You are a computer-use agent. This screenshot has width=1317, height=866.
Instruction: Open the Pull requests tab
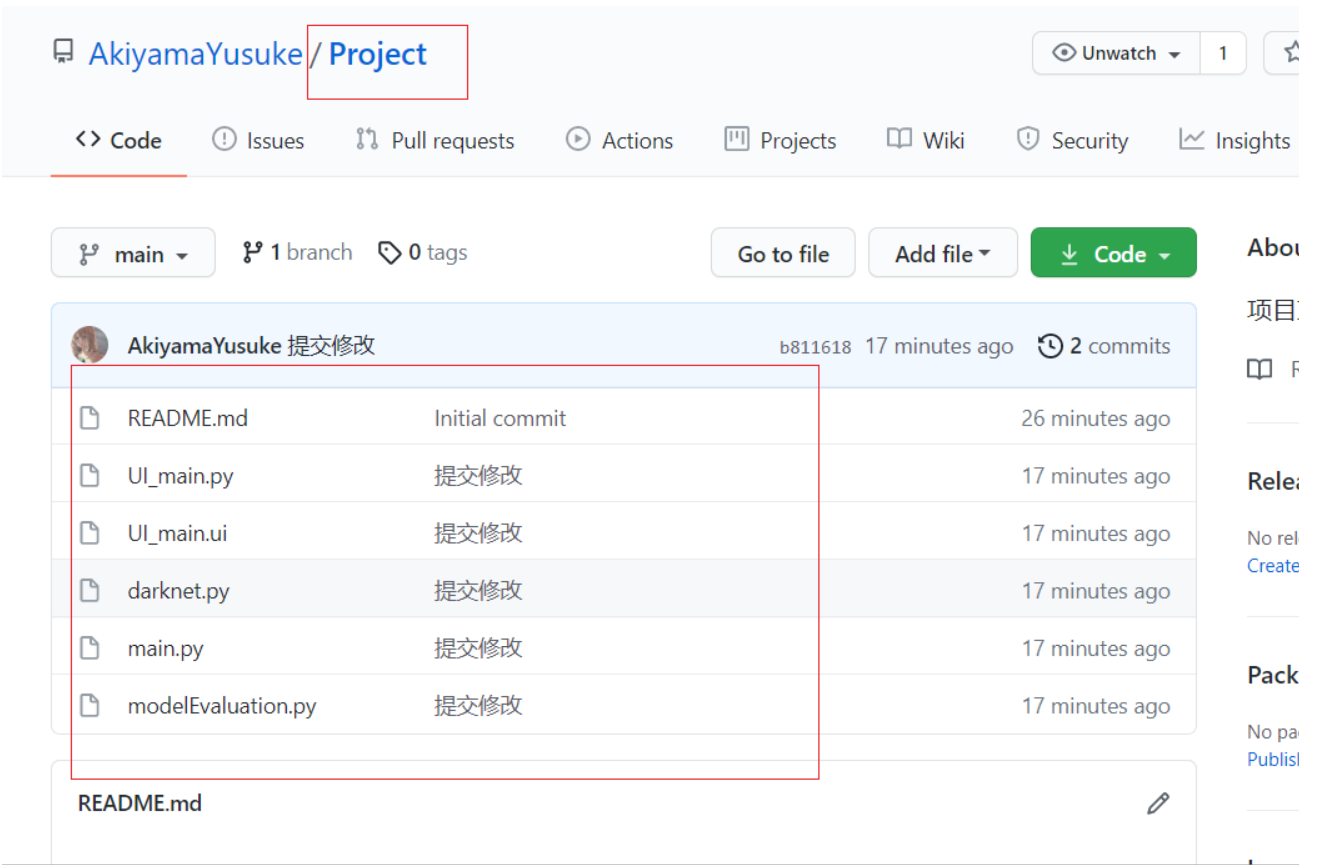coord(435,141)
